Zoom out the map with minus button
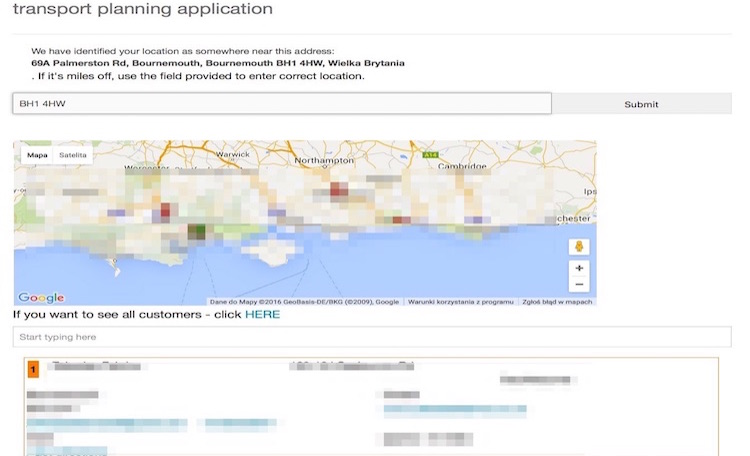The image size is (750, 456). click(581, 285)
